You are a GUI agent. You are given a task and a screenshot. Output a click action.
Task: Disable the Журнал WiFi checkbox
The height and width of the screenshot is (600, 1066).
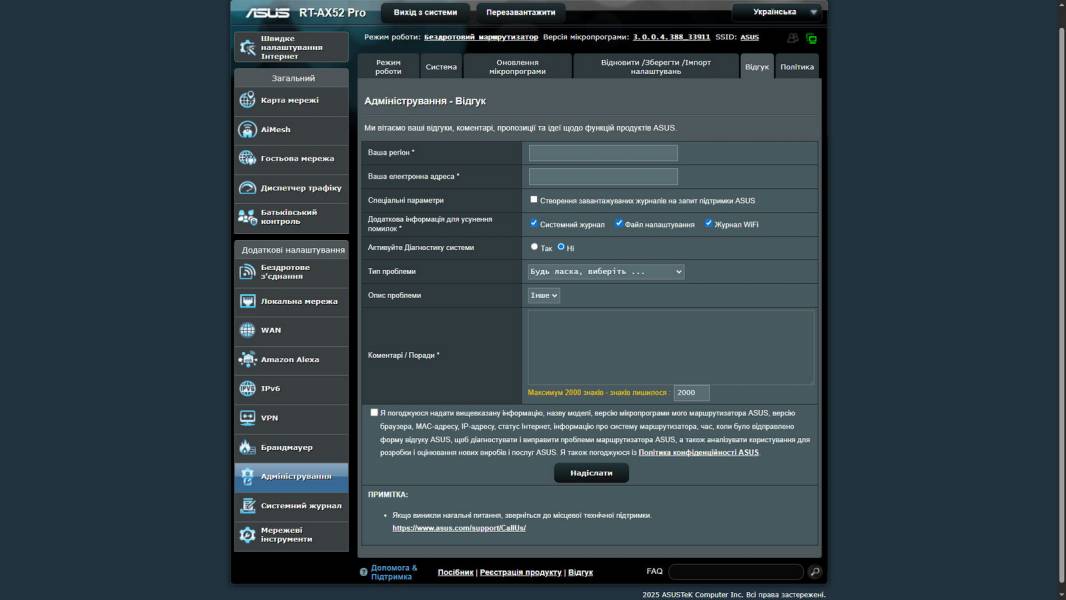click(709, 223)
